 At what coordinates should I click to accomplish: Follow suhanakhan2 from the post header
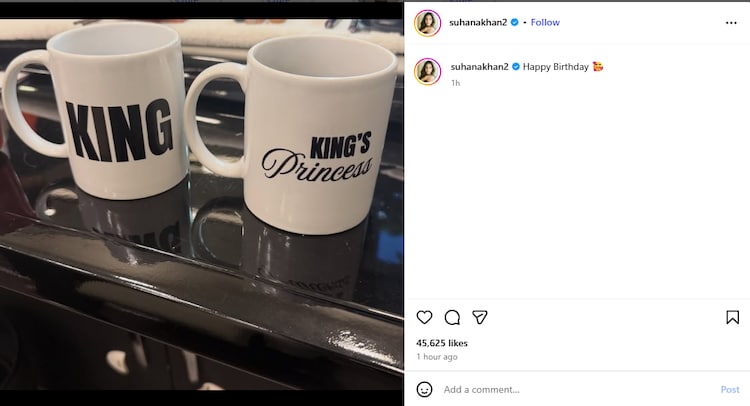pyautogui.click(x=545, y=22)
